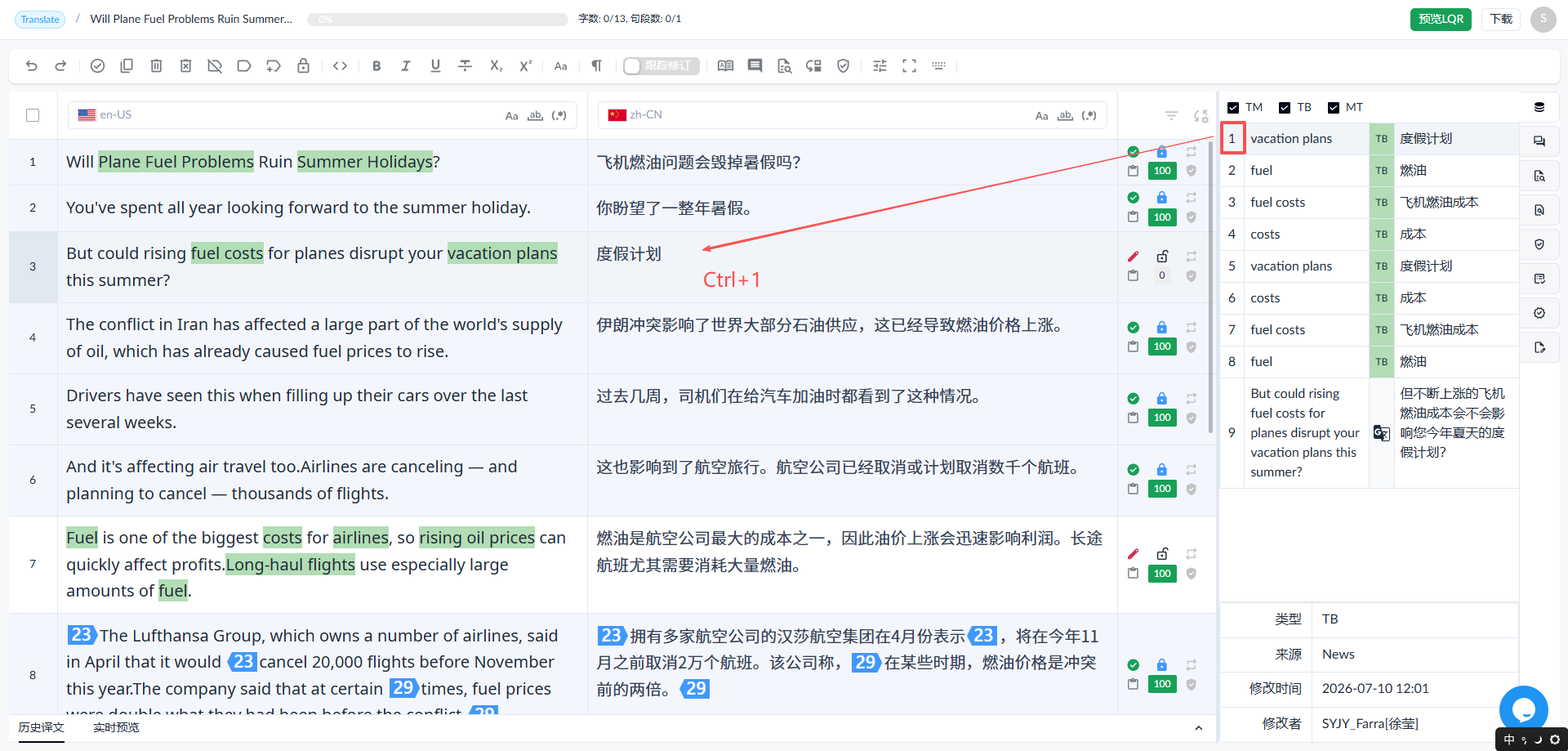
Task: Click the comment bubble toolbar icon
Action: (x=755, y=66)
